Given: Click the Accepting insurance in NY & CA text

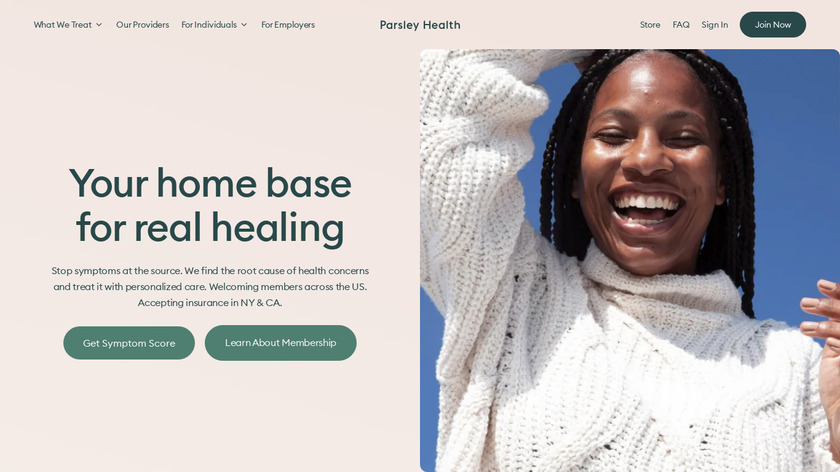Looking at the screenshot, I should [210, 303].
